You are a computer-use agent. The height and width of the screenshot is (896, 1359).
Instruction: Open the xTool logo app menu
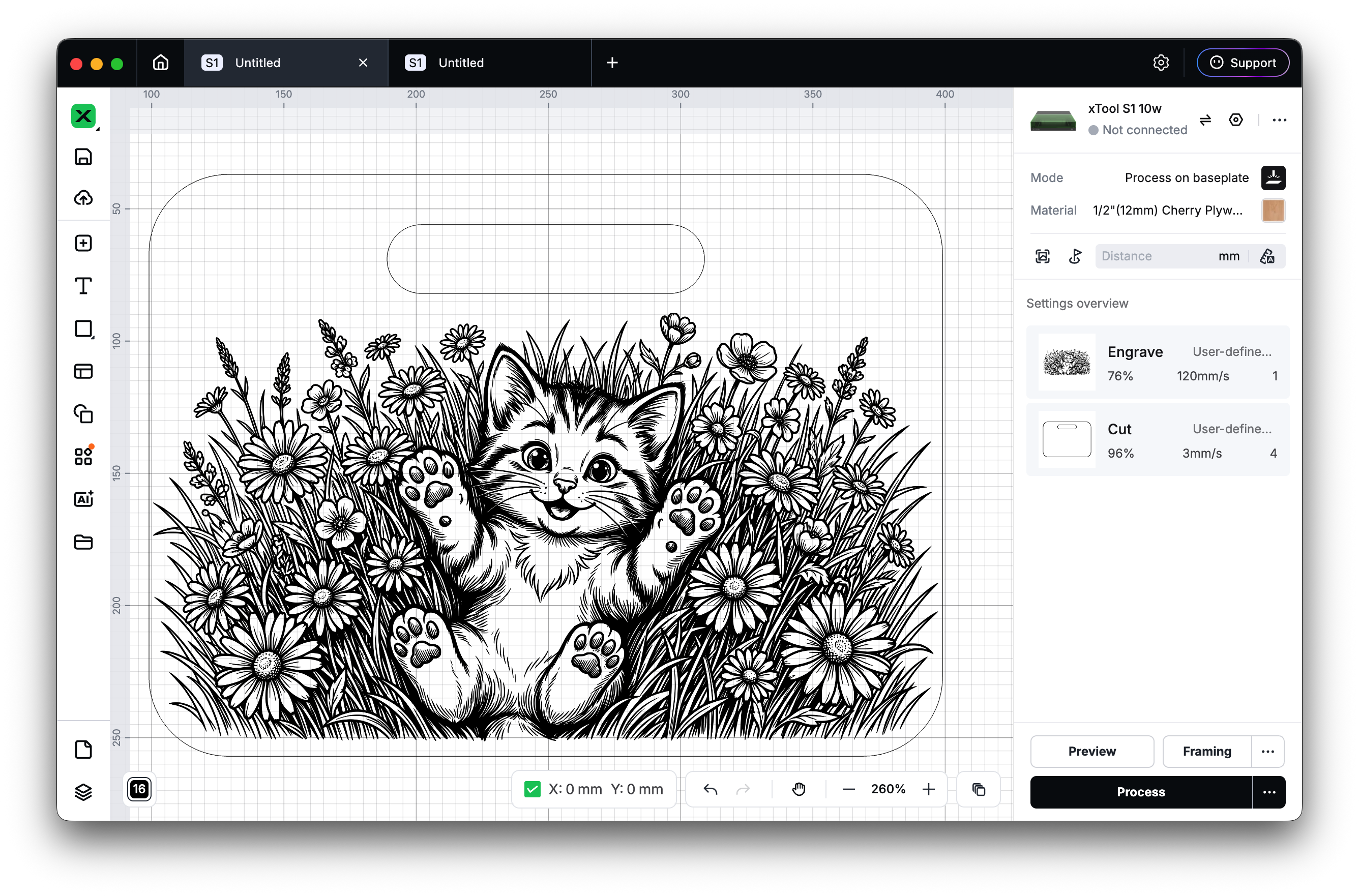pyautogui.click(x=83, y=116)
